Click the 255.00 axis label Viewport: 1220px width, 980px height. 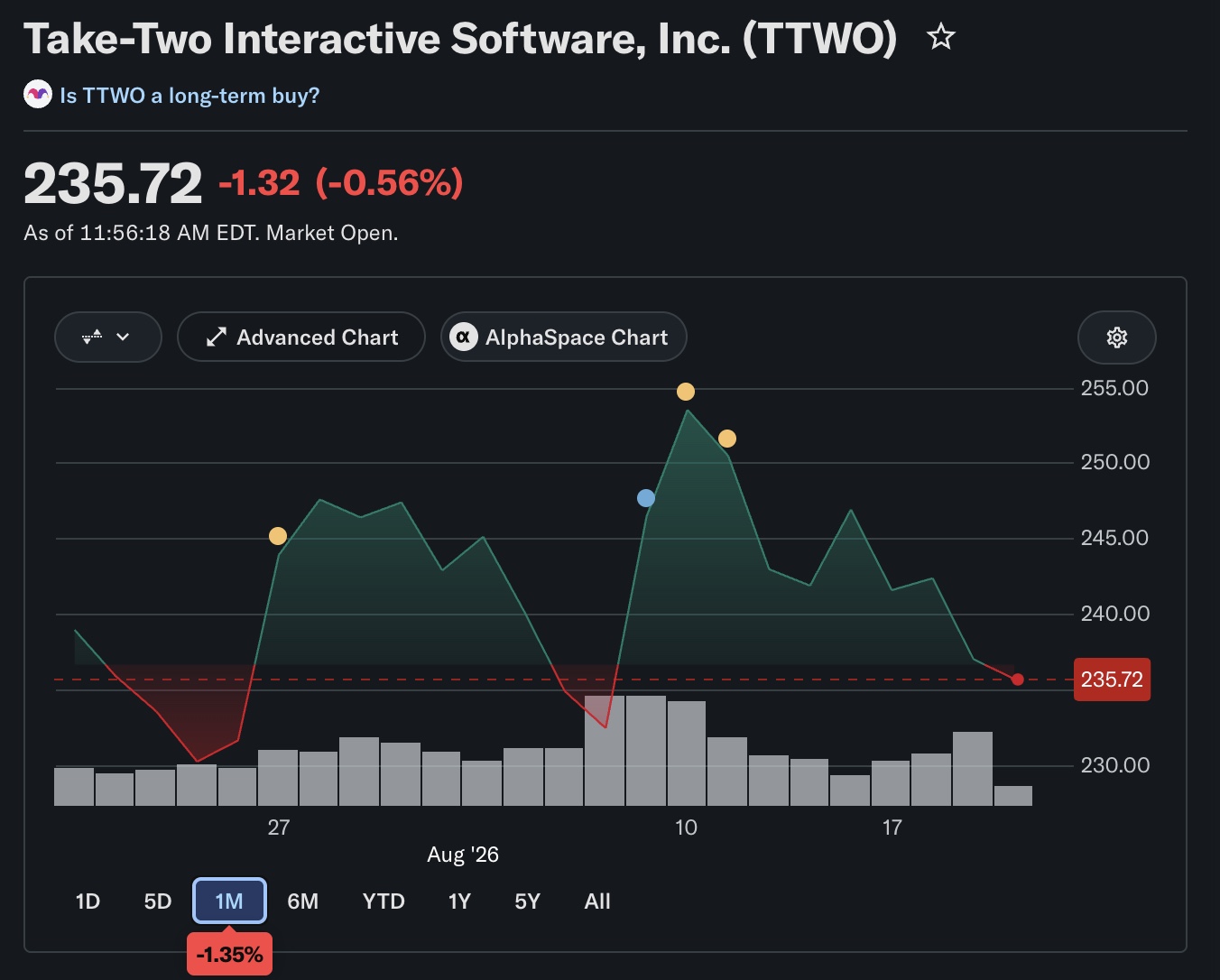tap(1115, 388)
